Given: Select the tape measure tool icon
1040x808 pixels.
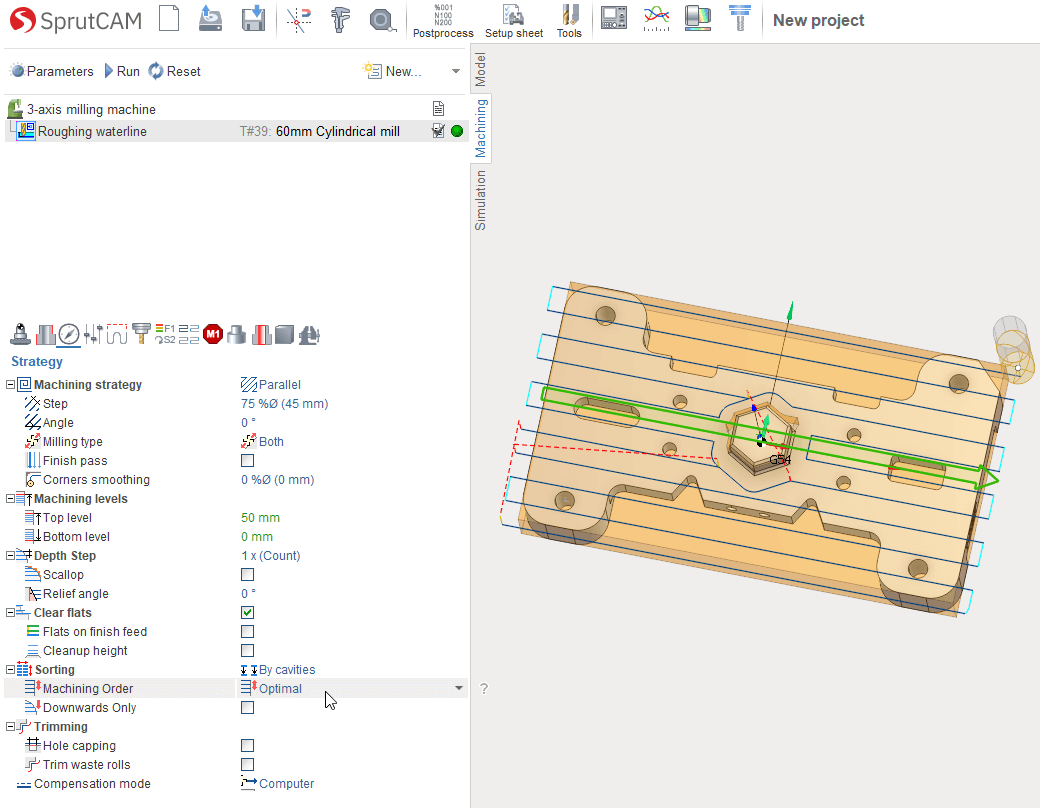Looking at the screenshot, I should [x=382, y=20].
